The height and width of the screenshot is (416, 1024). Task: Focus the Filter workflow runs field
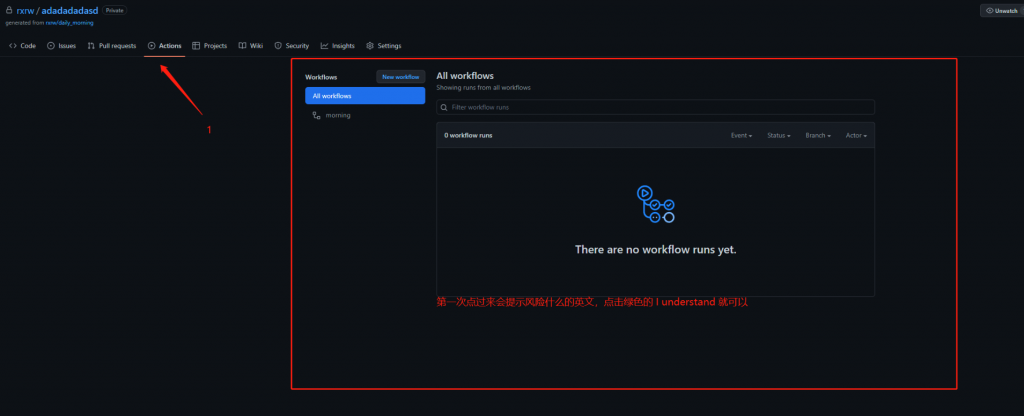[655, 107]
